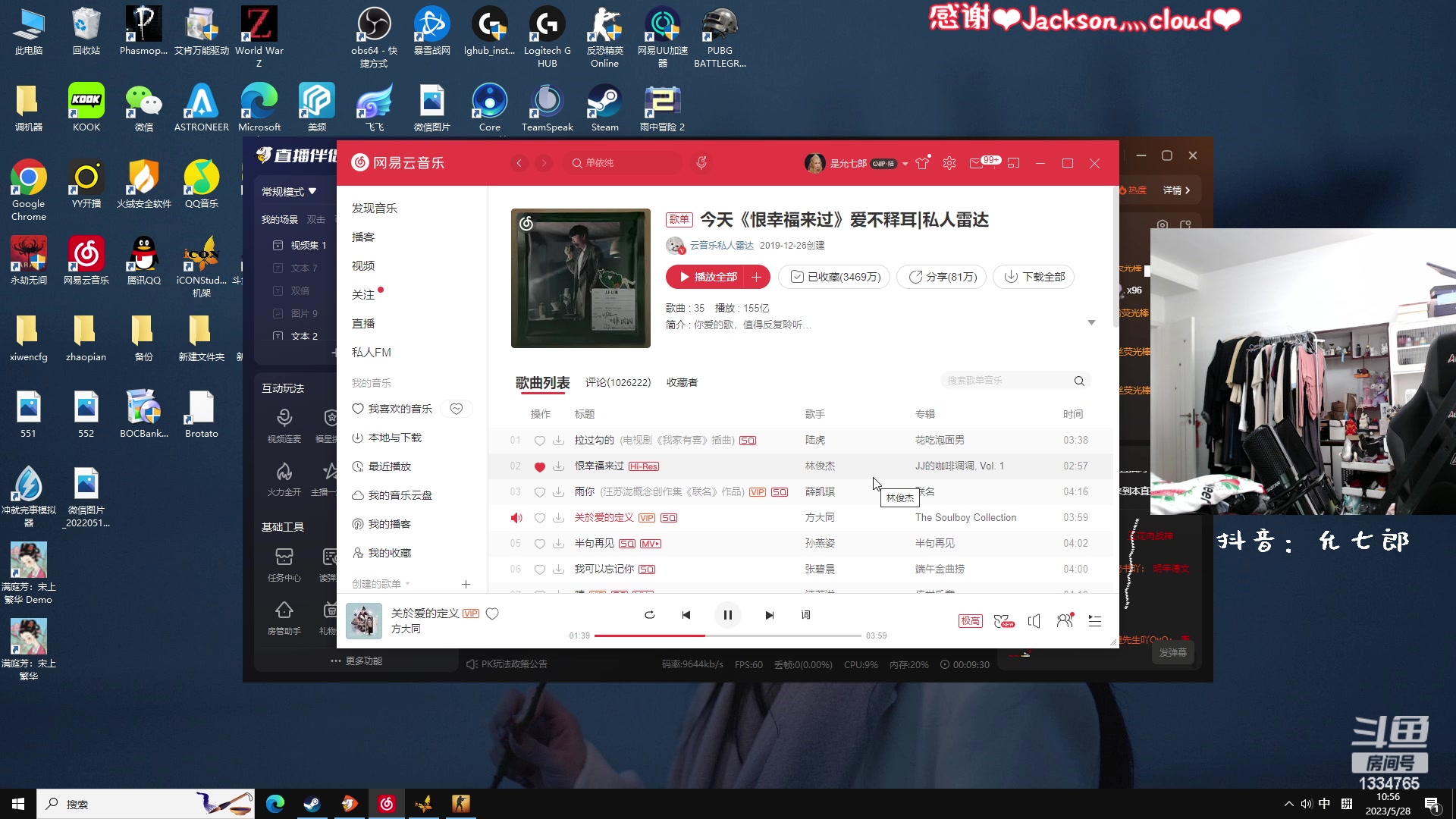Open 我喜欢的音乐 playlist
Image resolution: width=1456 pixels, height=819 pixels.
[393, 409]
